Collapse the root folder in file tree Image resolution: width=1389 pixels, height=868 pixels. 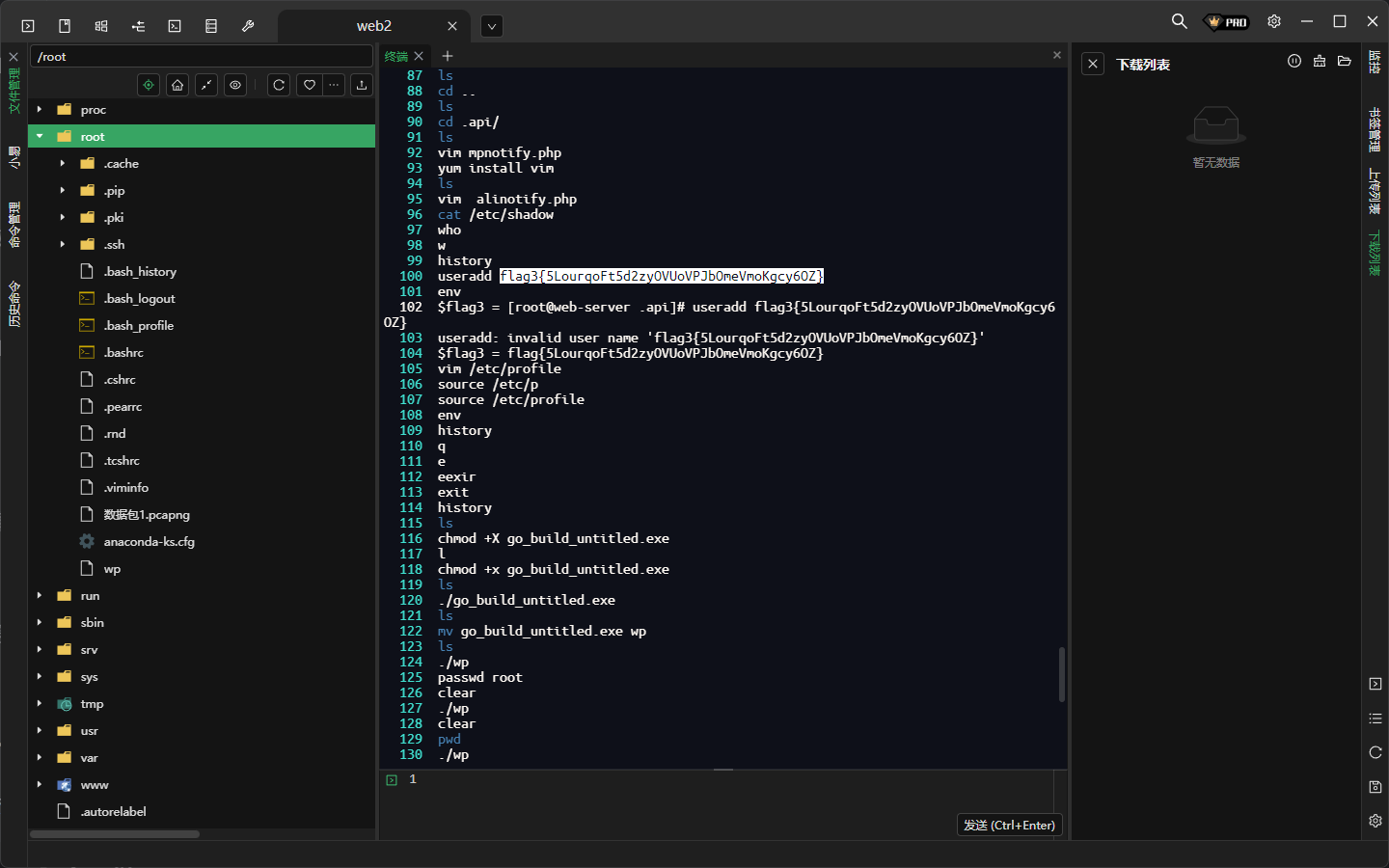pyautogui.click(x=40, y=137)
